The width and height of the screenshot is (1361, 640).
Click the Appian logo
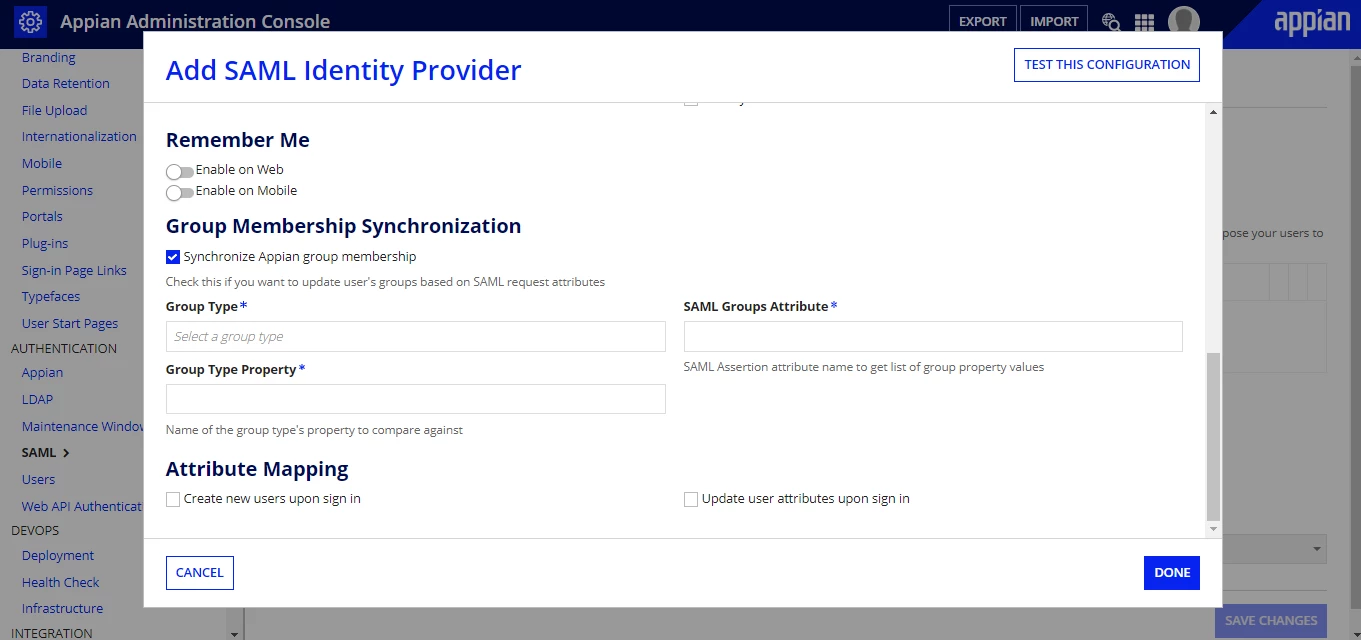(1312, 23)
